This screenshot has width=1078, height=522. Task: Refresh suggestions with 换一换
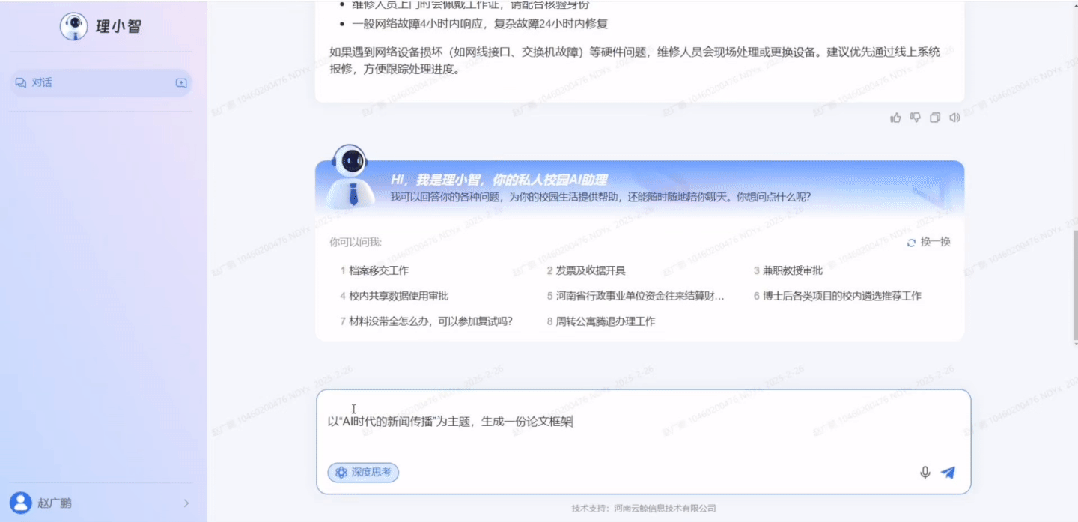pos(928,242)
